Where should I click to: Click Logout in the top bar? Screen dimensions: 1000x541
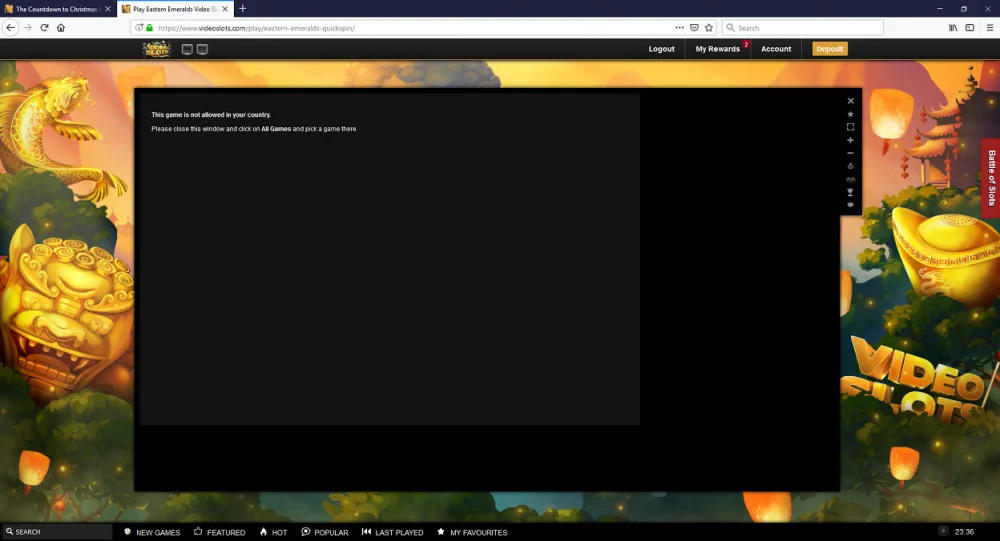tap(661, 49)
